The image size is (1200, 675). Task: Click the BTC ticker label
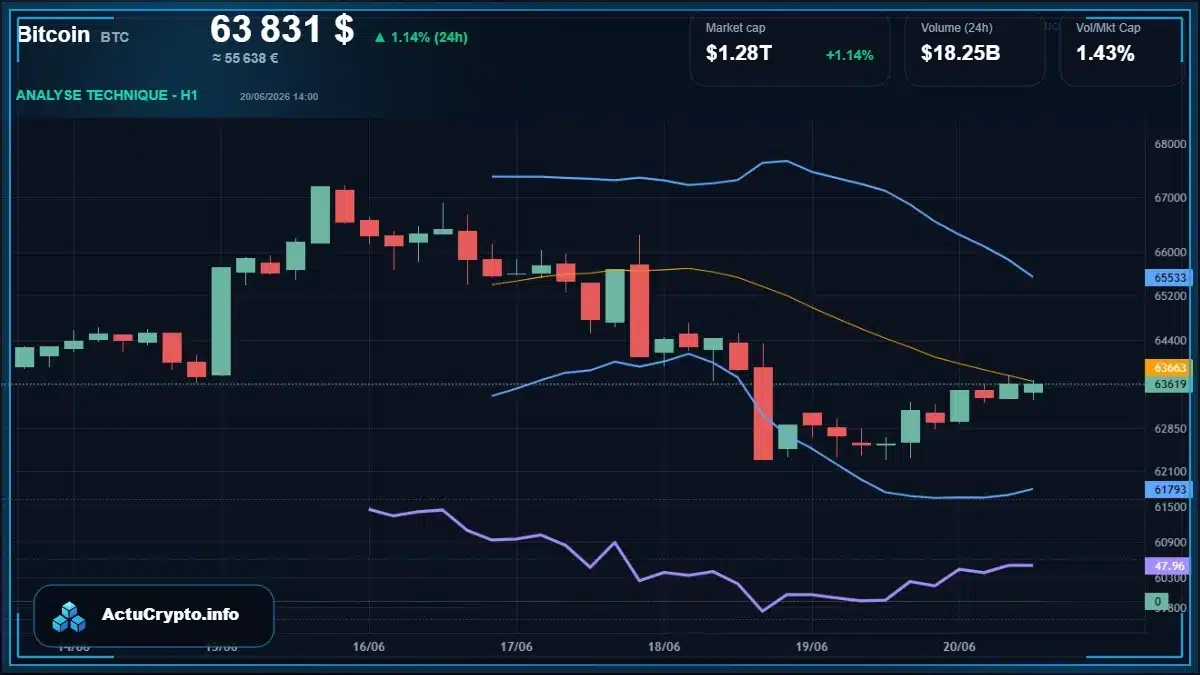click(115, 37)
